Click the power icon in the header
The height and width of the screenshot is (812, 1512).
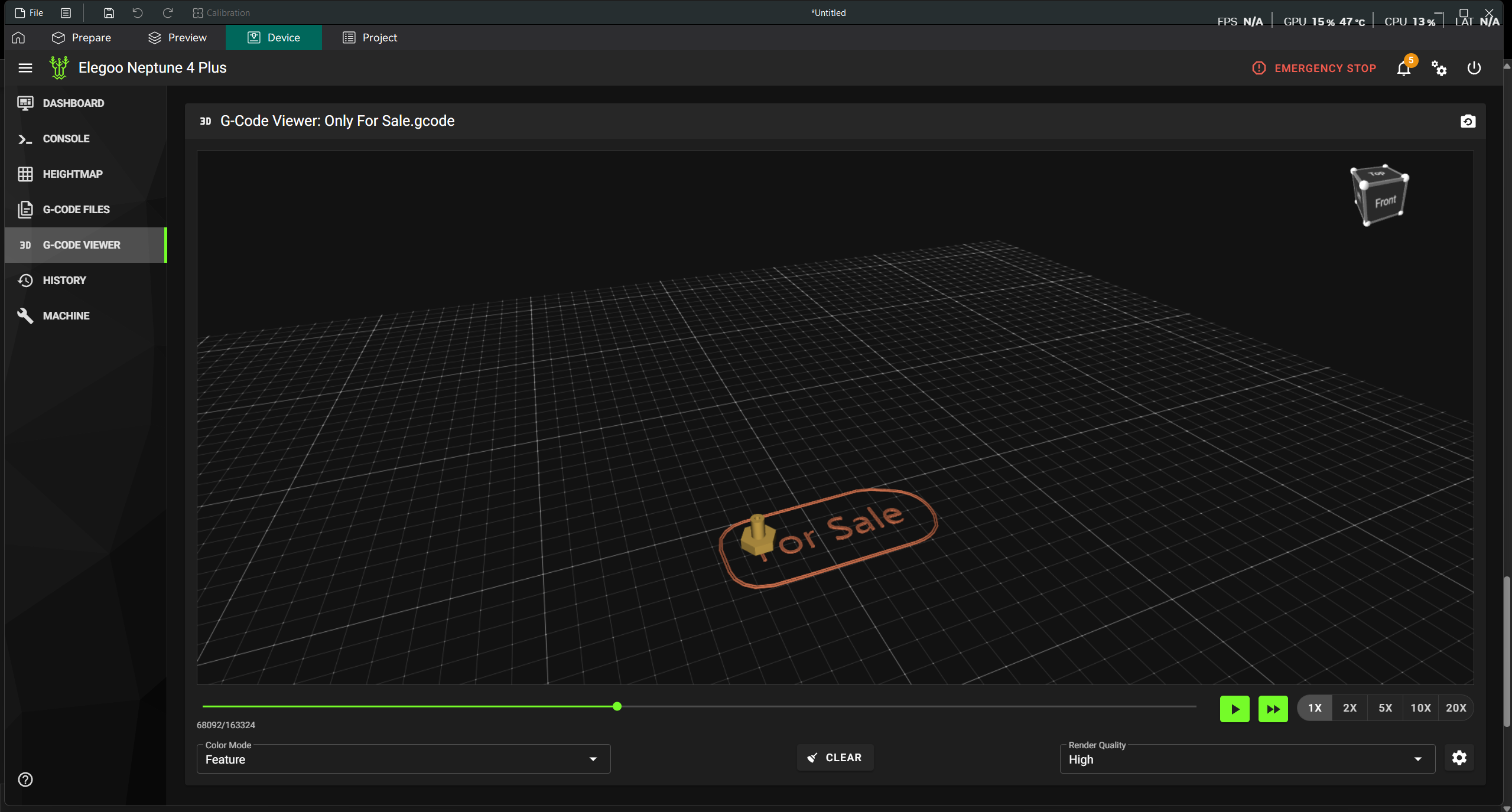point(1474,69)
